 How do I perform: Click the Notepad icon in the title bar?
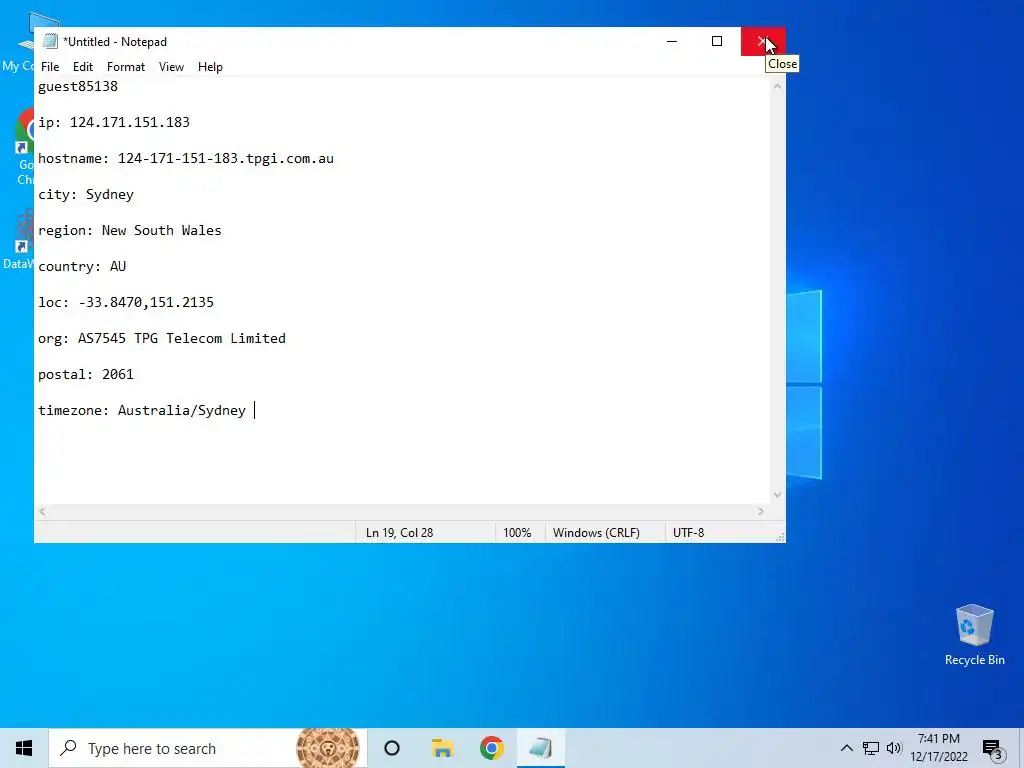[x=50, y=41]
